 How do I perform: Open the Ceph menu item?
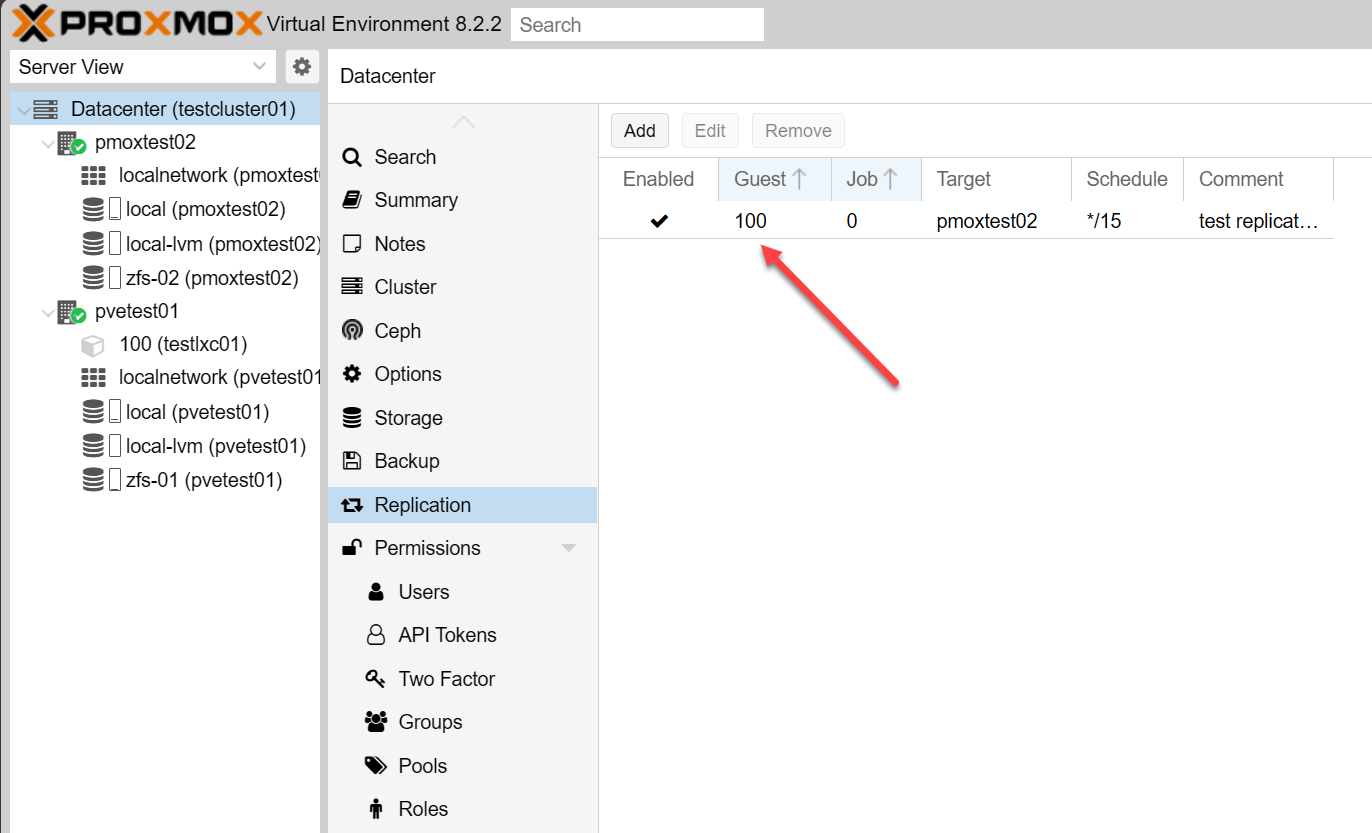click(462, 331)
